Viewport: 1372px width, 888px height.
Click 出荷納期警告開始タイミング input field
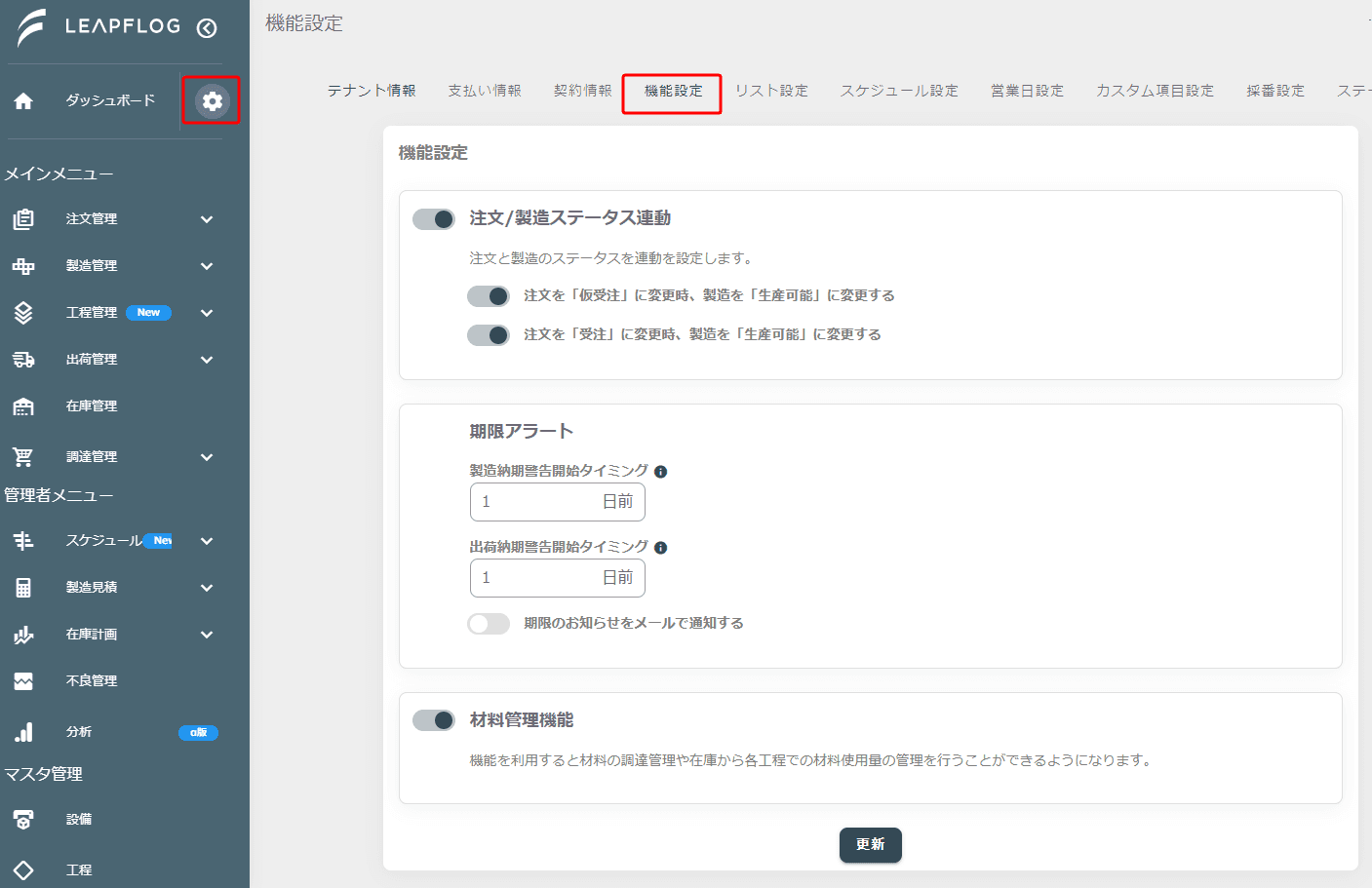point(558,578)
